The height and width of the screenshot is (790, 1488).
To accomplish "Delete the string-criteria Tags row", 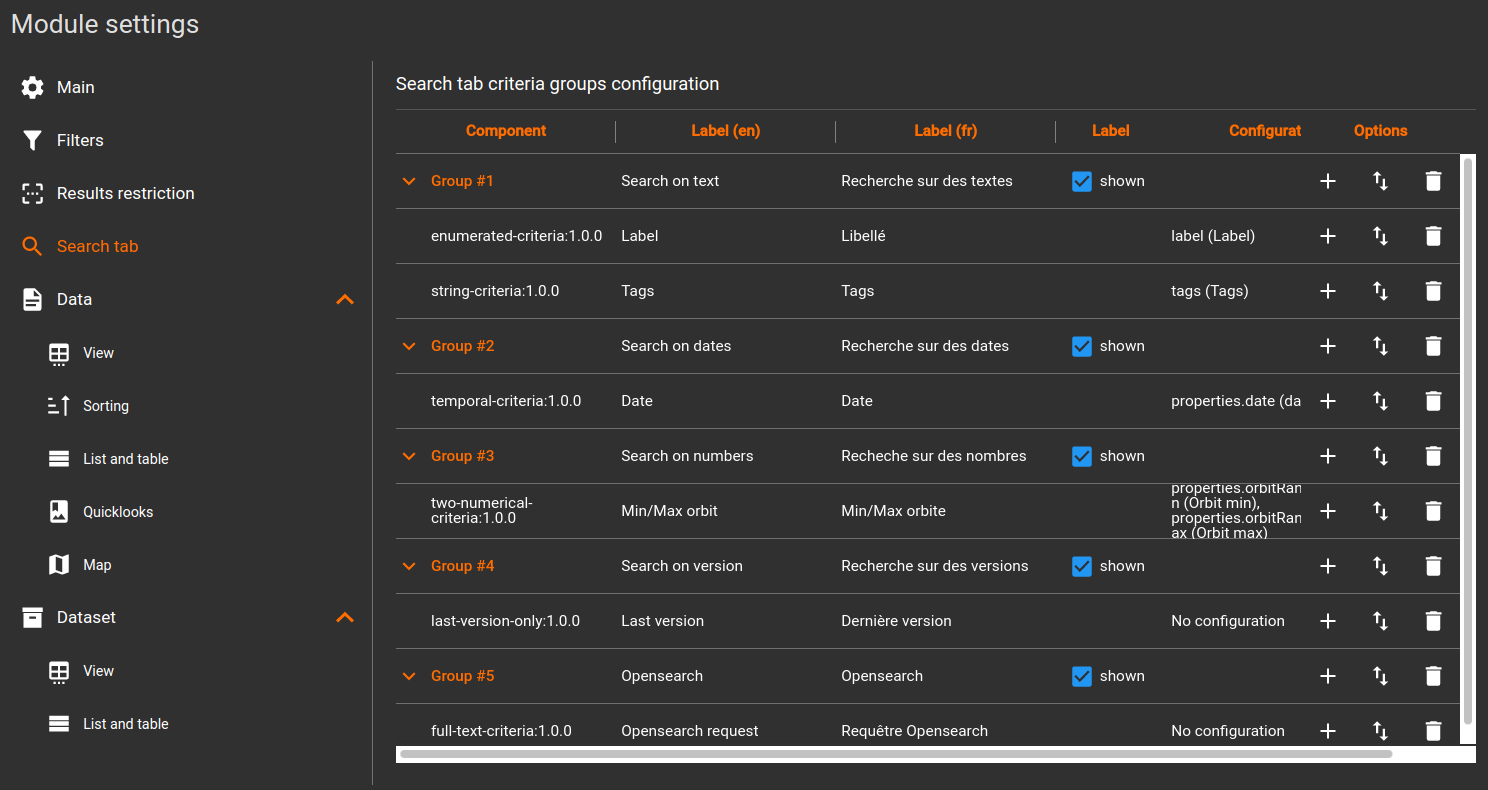I will [x=1433, y=291].
